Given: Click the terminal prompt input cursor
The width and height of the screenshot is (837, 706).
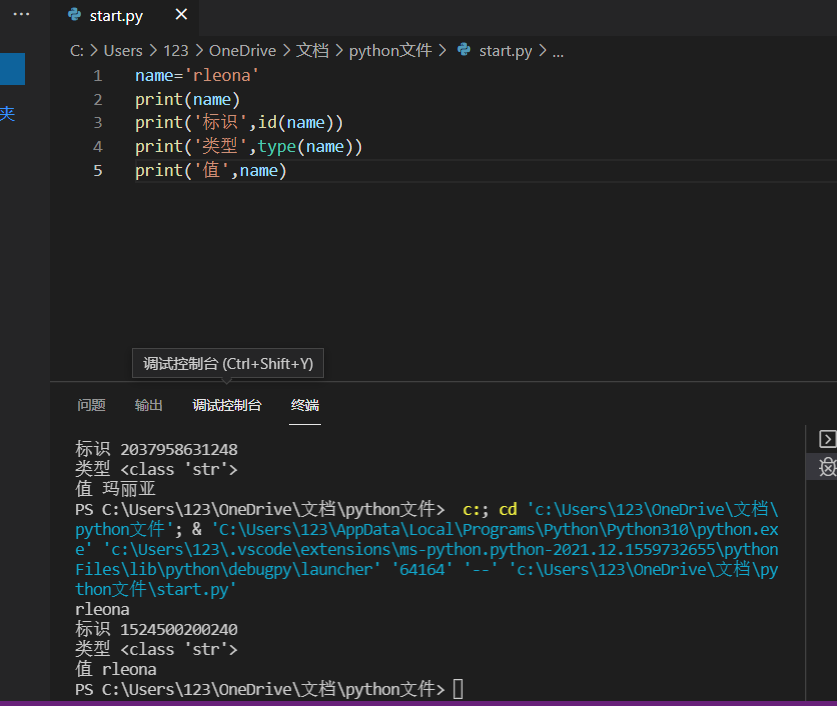Looking at the screenshot, I should click(x=458, y=689).
